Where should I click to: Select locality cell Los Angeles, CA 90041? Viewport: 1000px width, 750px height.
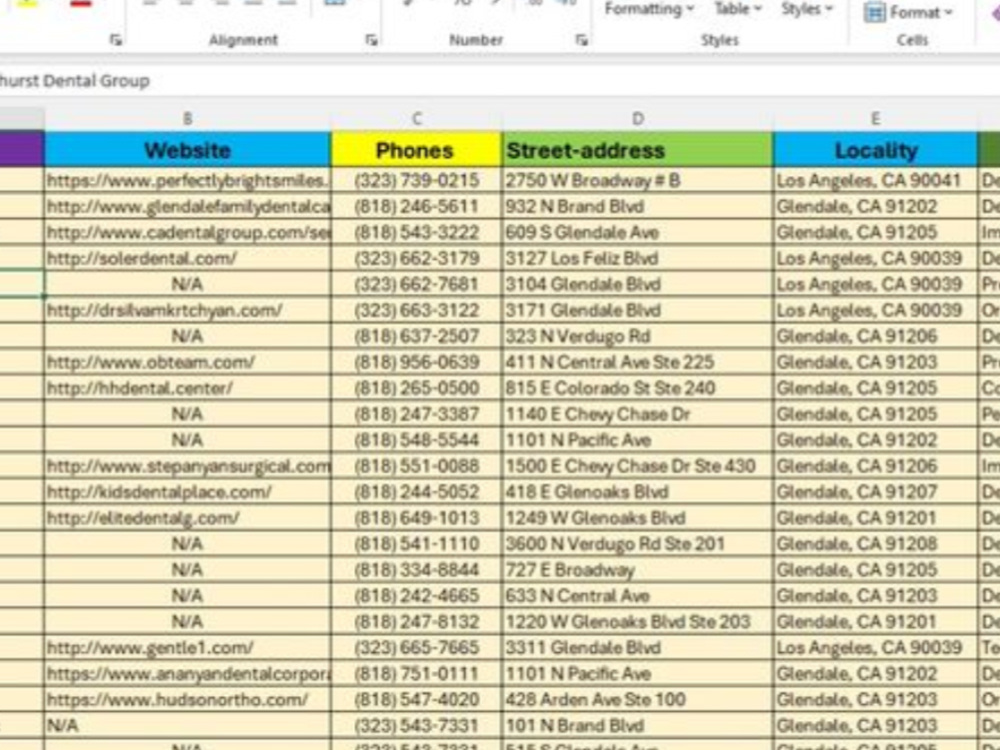coord(875,180)
